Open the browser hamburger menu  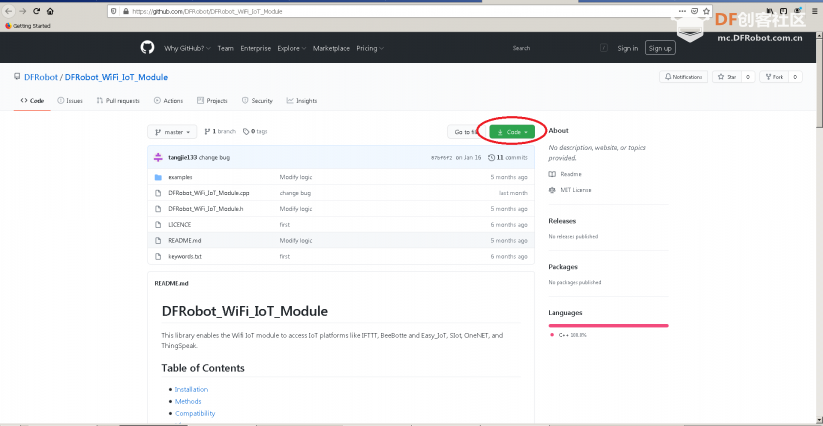(x=815, y=10)
